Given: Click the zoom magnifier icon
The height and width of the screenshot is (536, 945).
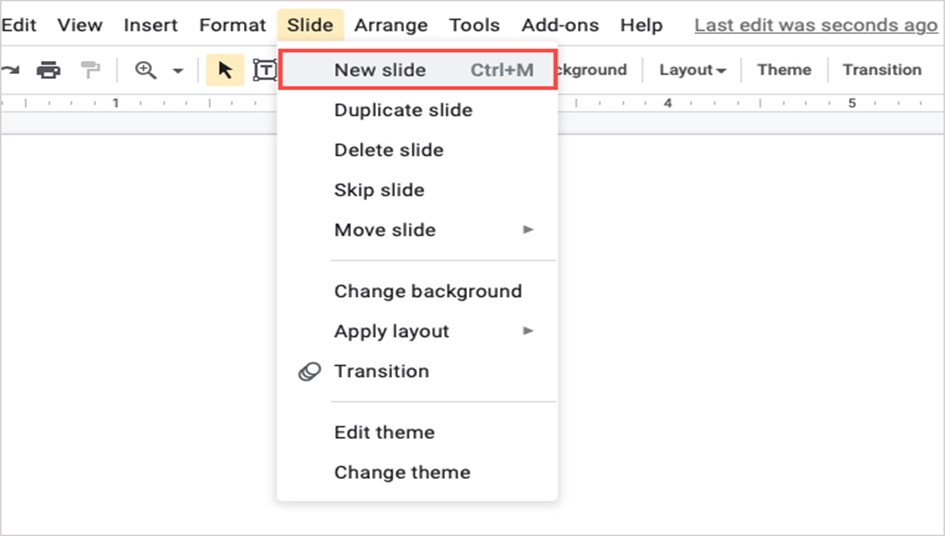Looking at the screenshot, I should (146, 70).
